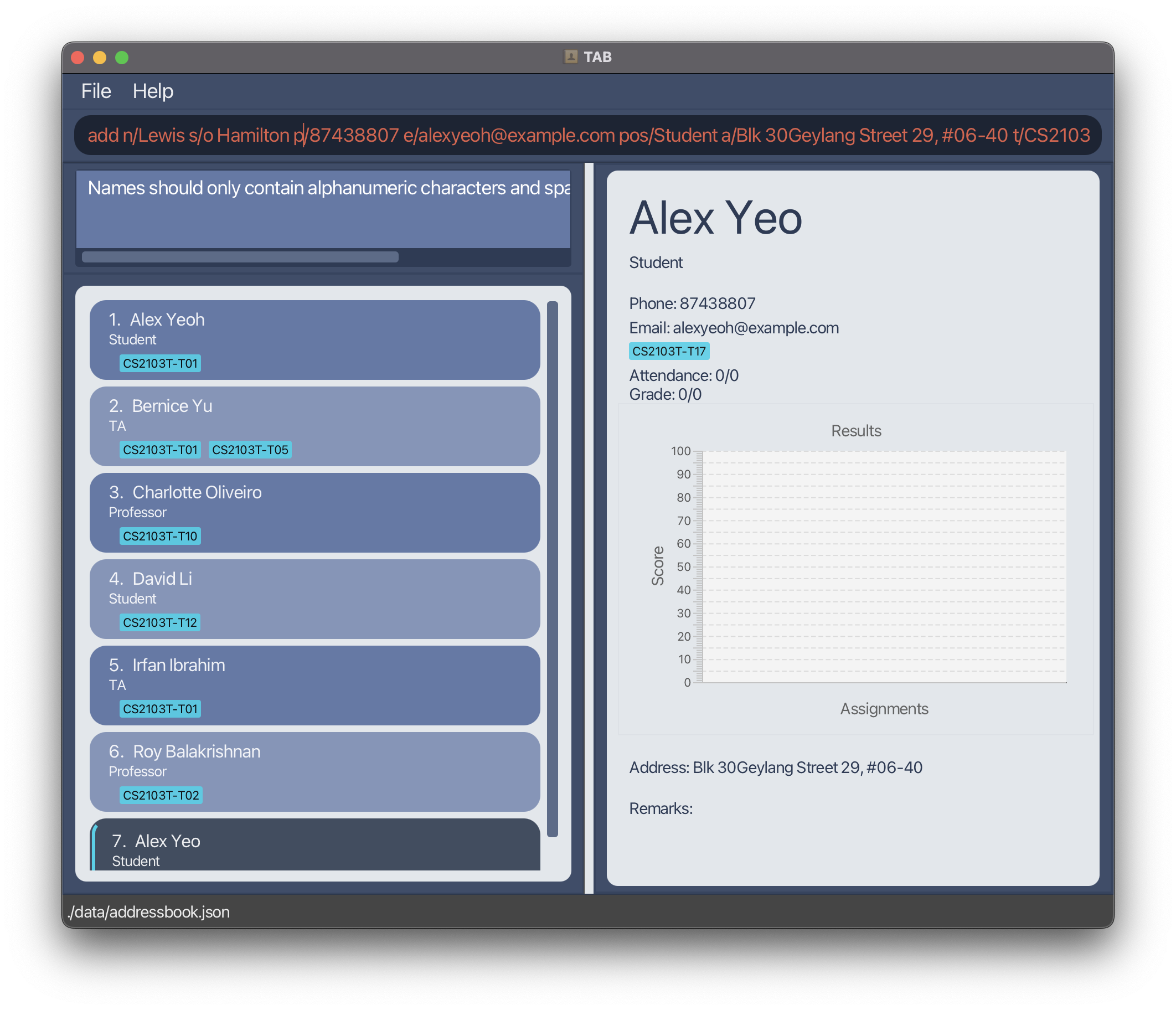Click the CS2103T-T10 tag on Charlotte Oliveiro

click(x=160, y=536)
